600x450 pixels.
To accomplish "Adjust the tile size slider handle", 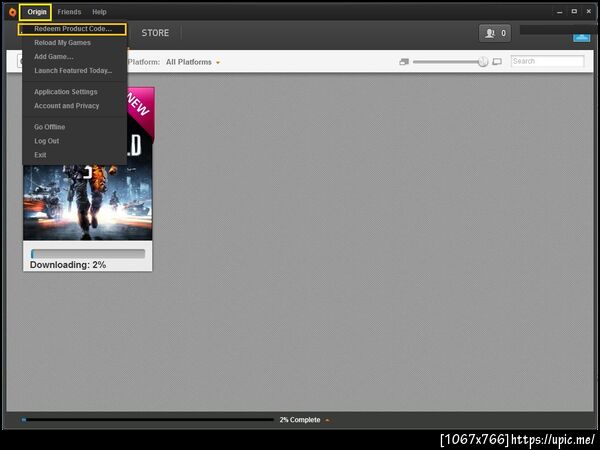I will (x=483, y=61).
